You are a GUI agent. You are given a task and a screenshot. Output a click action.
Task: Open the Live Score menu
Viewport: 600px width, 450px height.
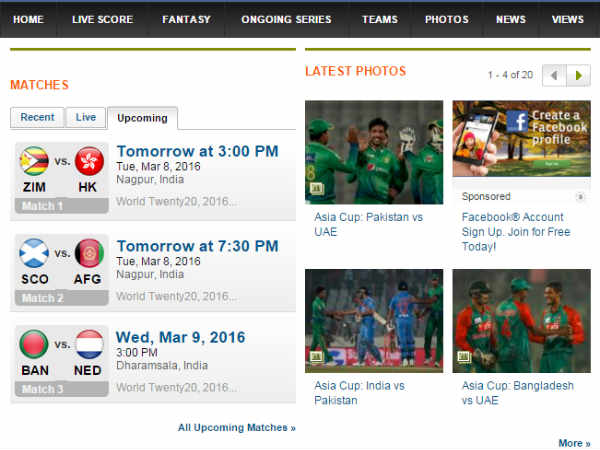(x=103, y=20)
